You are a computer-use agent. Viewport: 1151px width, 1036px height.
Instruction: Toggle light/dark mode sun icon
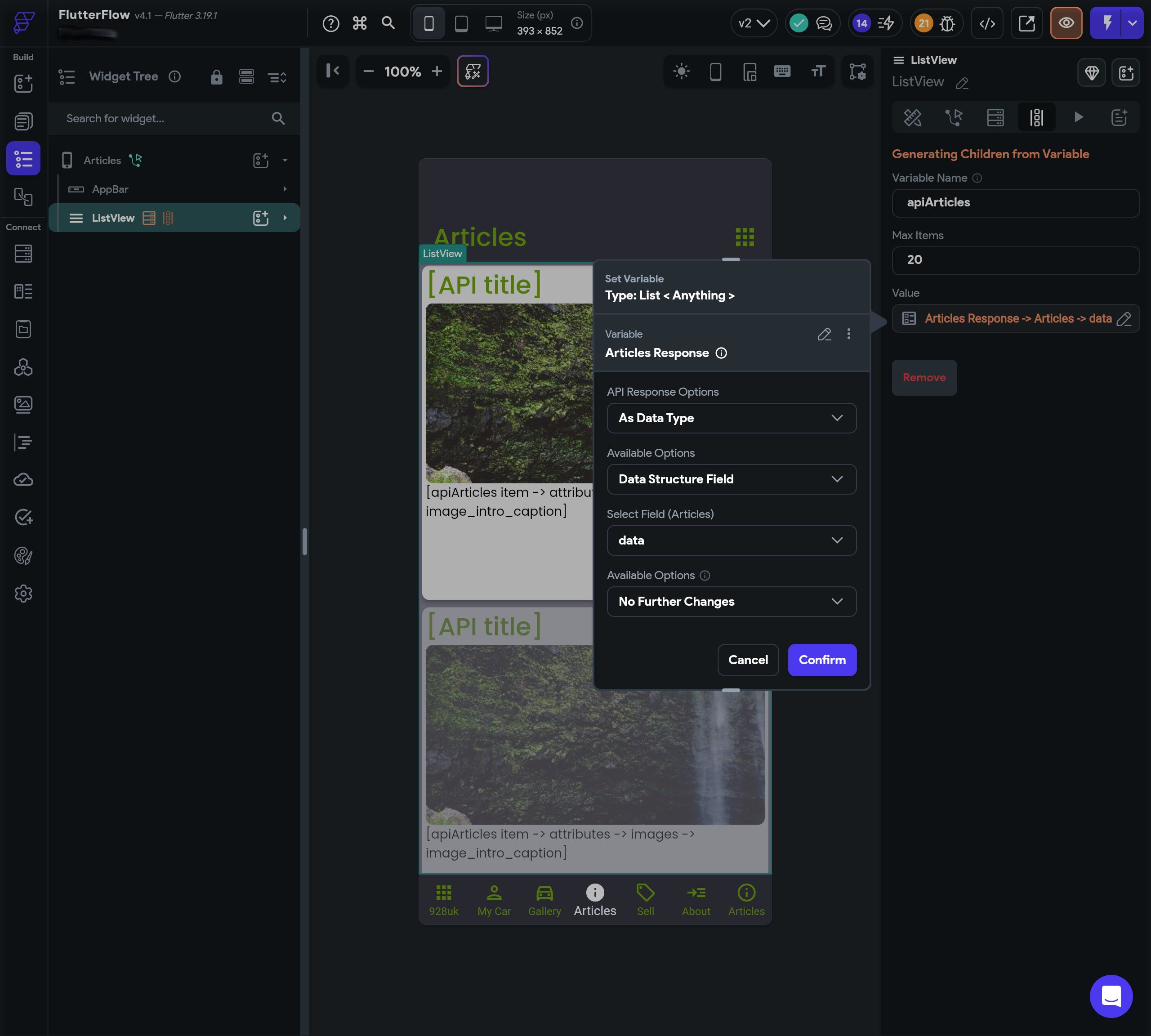[681, 71]
